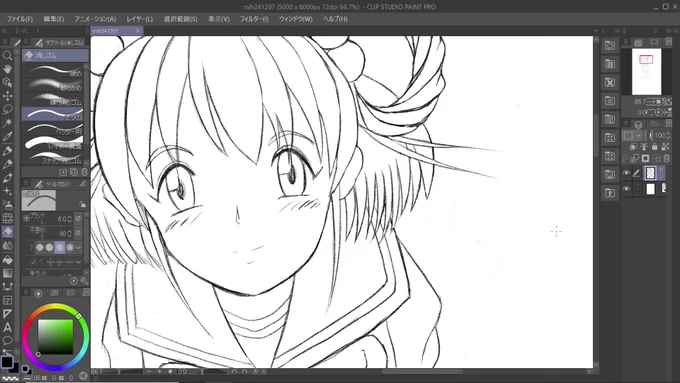Image resolution: width=680 pixels, height=383 pixels.
Task: Open the layer blend mode dropdown
Action: click(632, 136)
